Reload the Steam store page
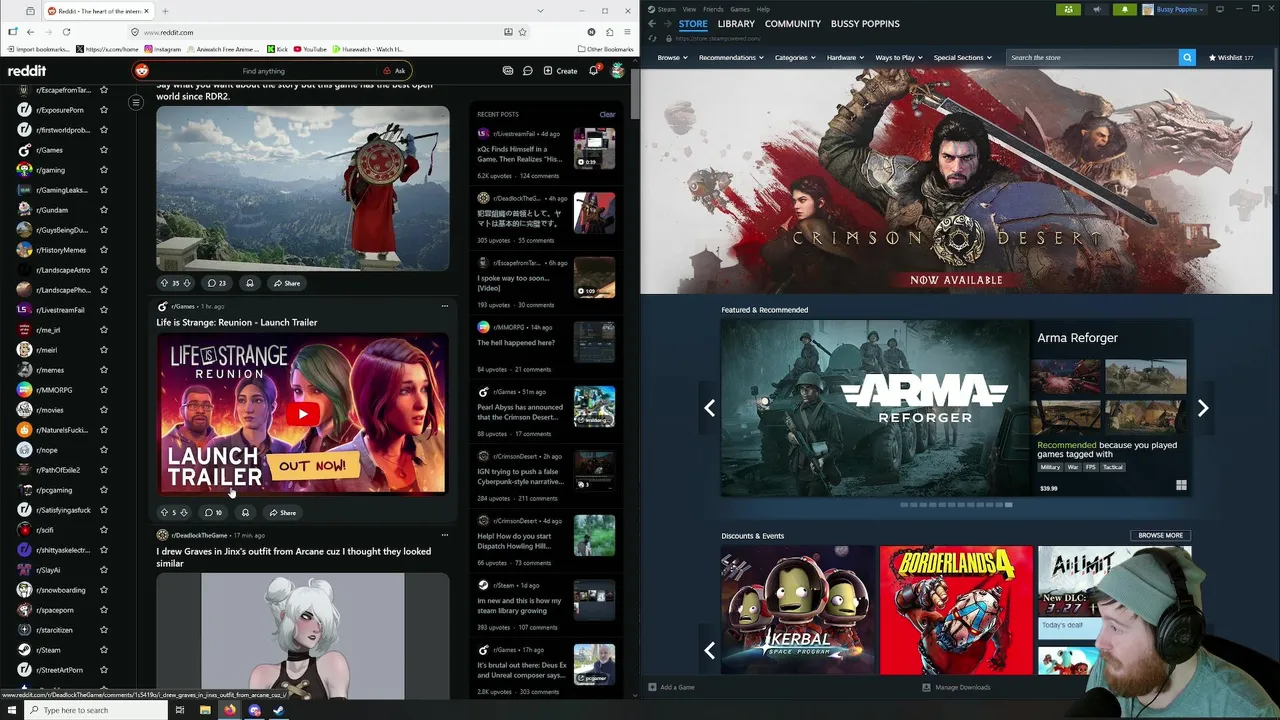The height and width of the screenshot is (720, 1280). click(651, 38)
